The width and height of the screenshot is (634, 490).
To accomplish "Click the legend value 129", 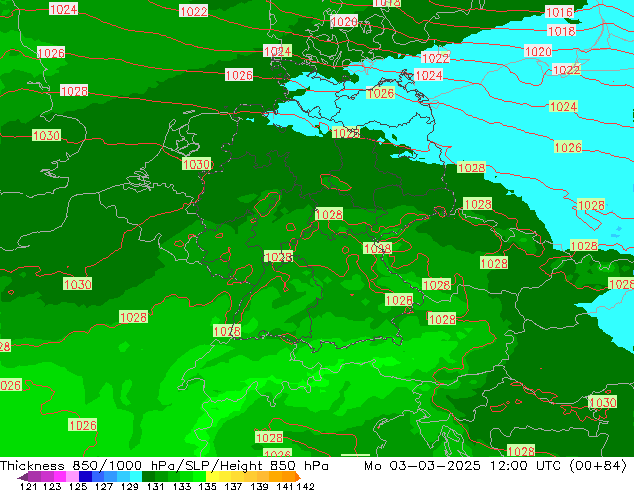I will tap(130, 486).
